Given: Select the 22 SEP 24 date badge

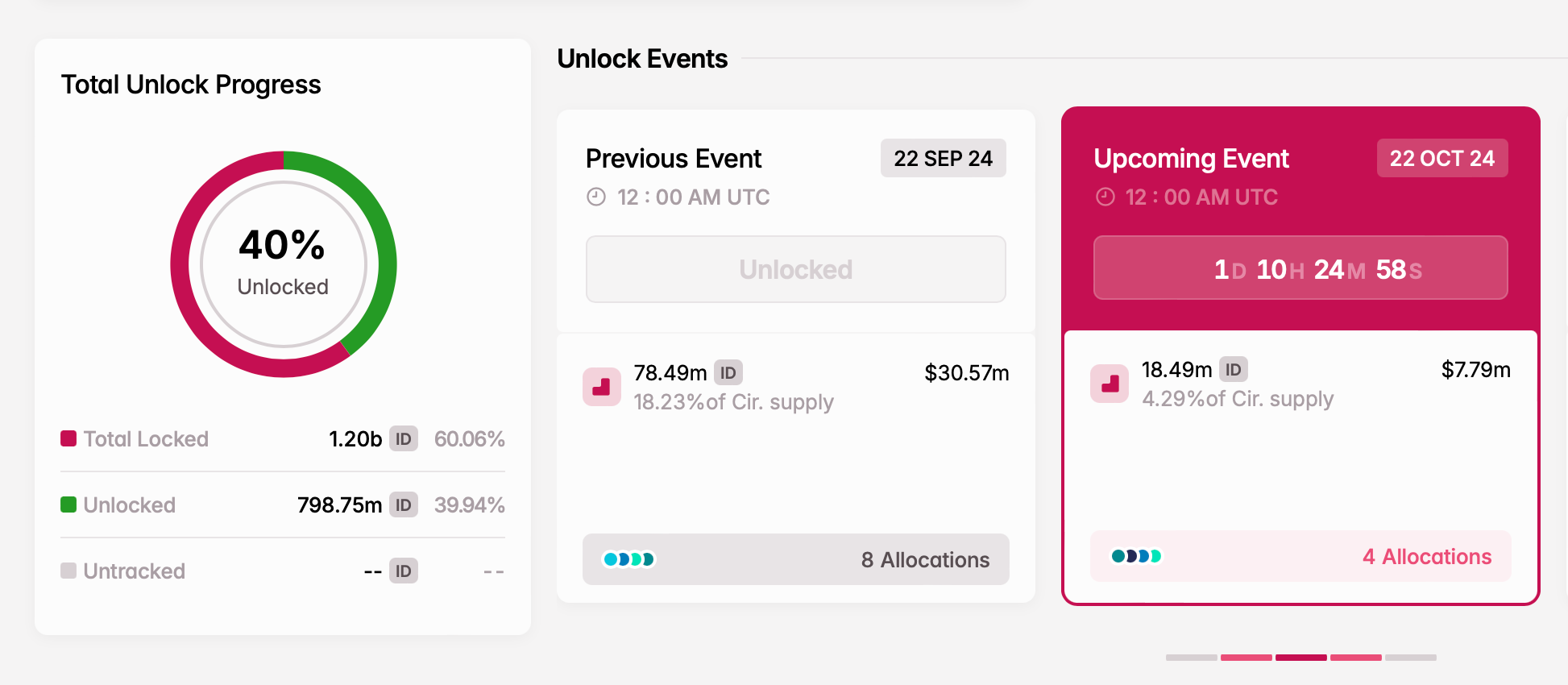Looking at the screenshot, I should pos(943,159).
